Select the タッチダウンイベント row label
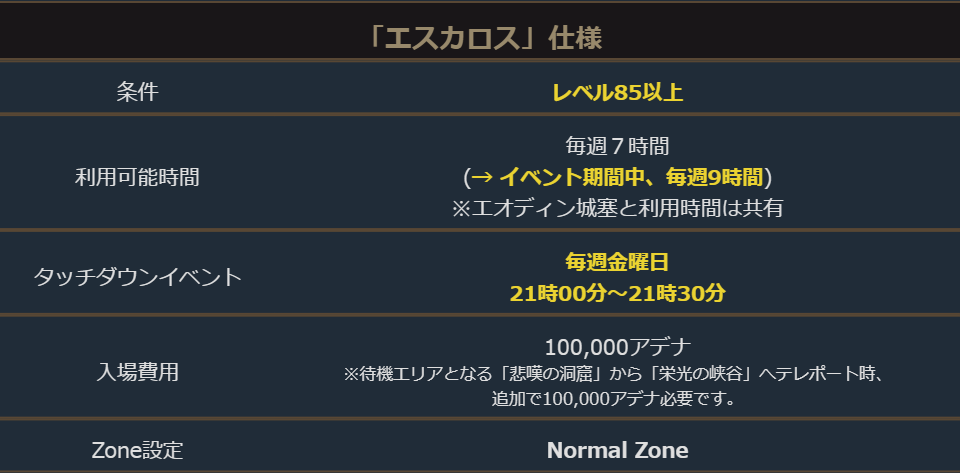Viewport: 960px width, 473px height. [137, 276]
